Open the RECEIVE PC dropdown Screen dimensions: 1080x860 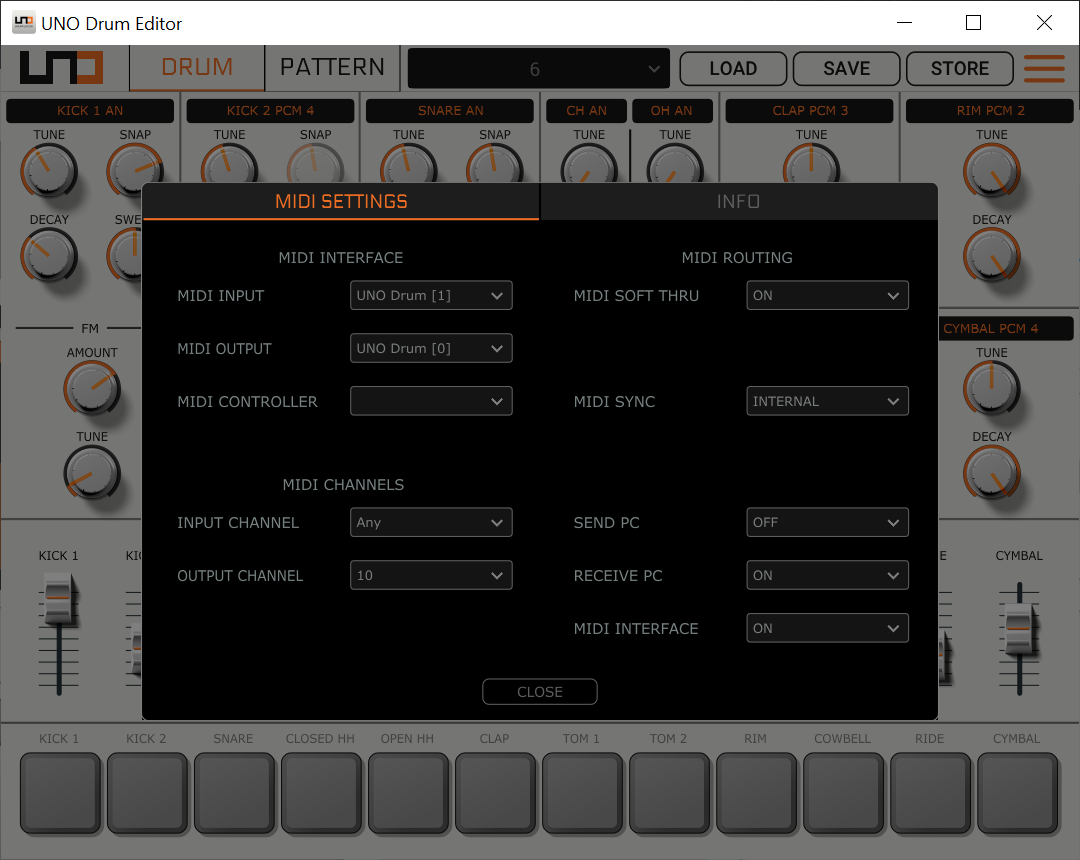pyautogui.click(x=827, y=576)
